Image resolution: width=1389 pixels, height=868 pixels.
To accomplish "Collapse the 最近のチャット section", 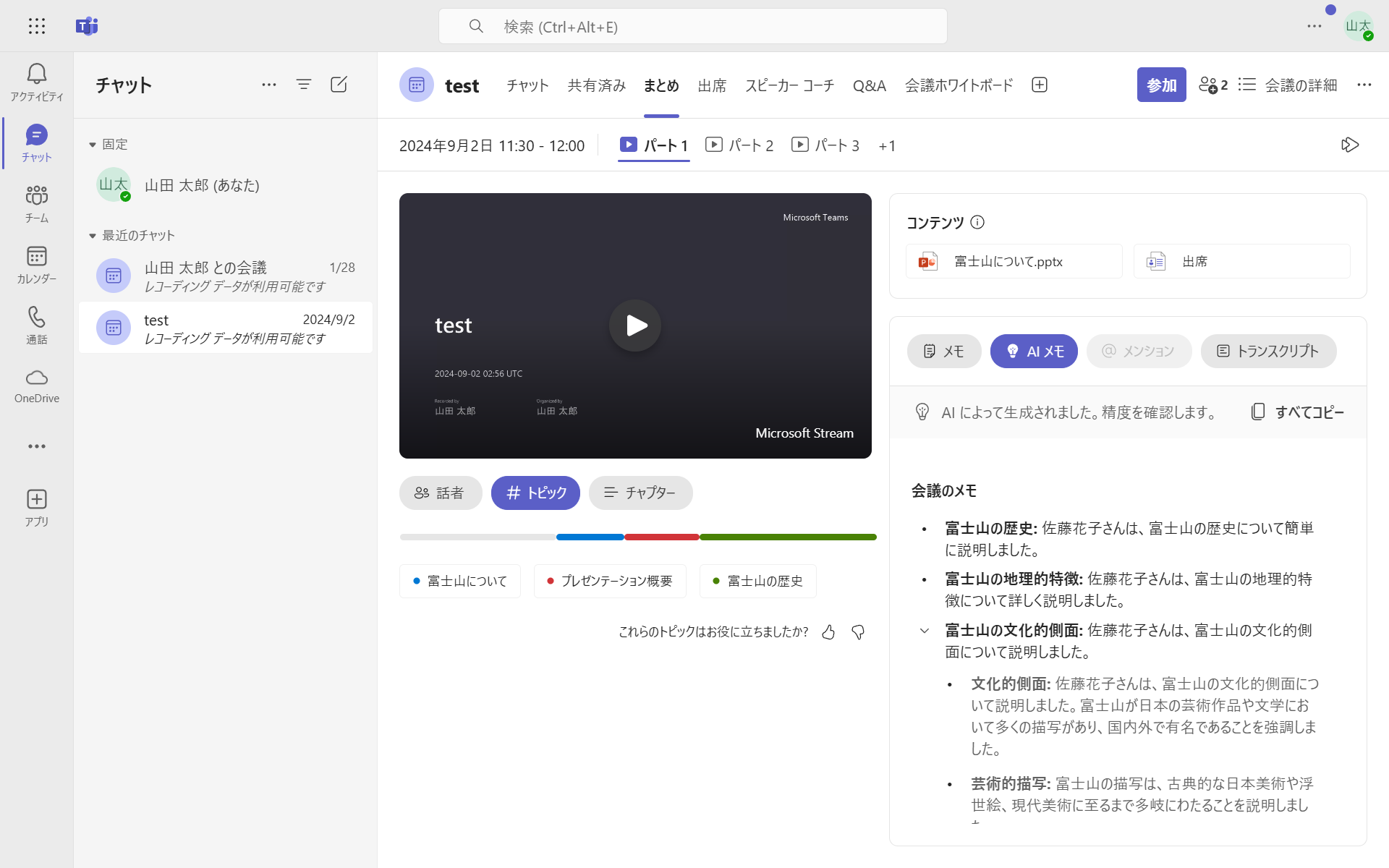I will [x=93, y=236].
